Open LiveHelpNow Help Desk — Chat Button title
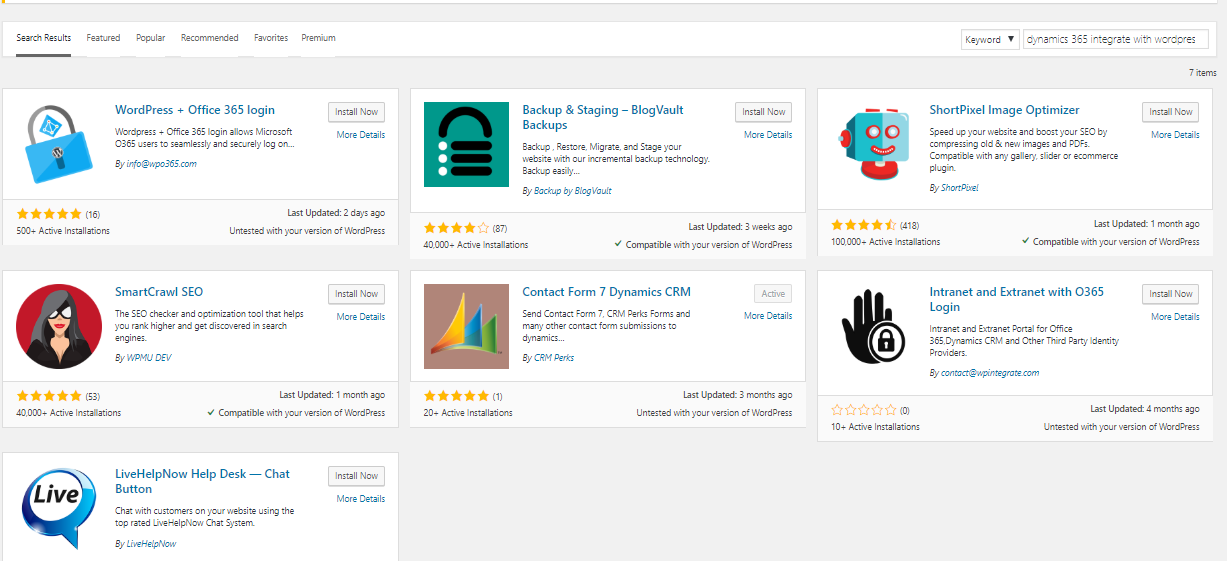Viewport: 1227px width, 561px height. (202, 482)
